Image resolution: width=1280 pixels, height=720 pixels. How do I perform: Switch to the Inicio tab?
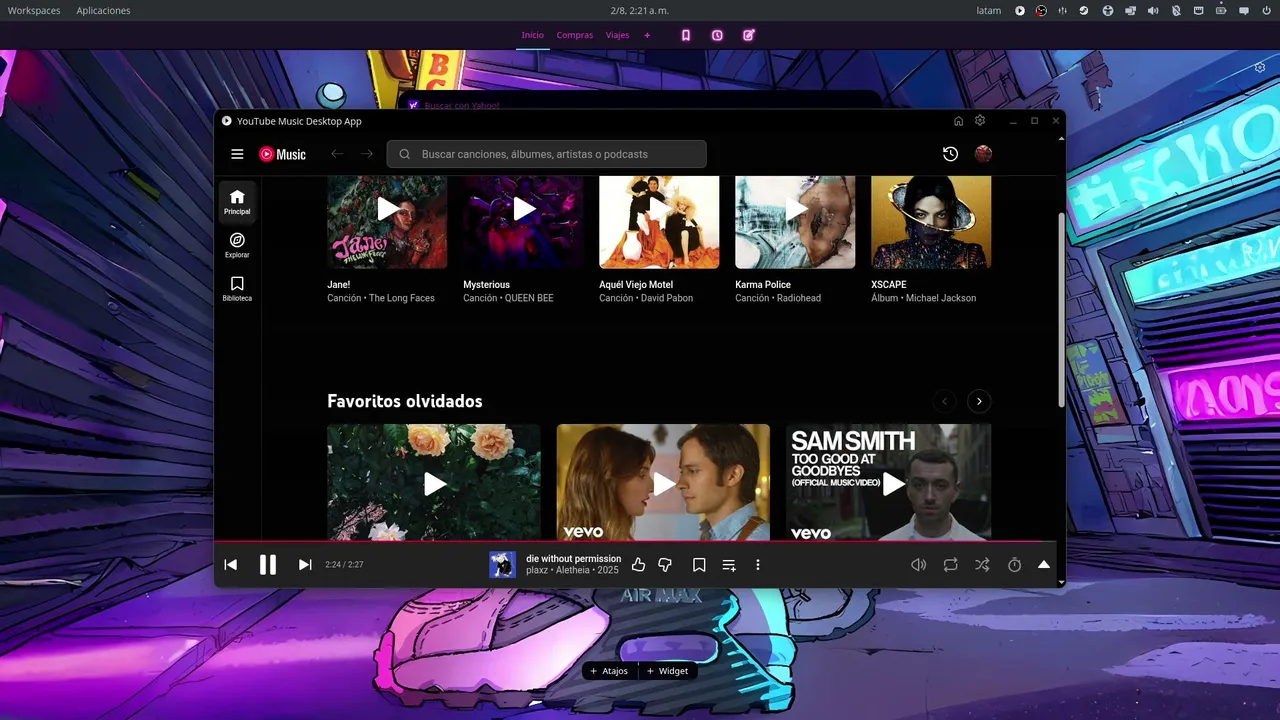click(532, 35)
